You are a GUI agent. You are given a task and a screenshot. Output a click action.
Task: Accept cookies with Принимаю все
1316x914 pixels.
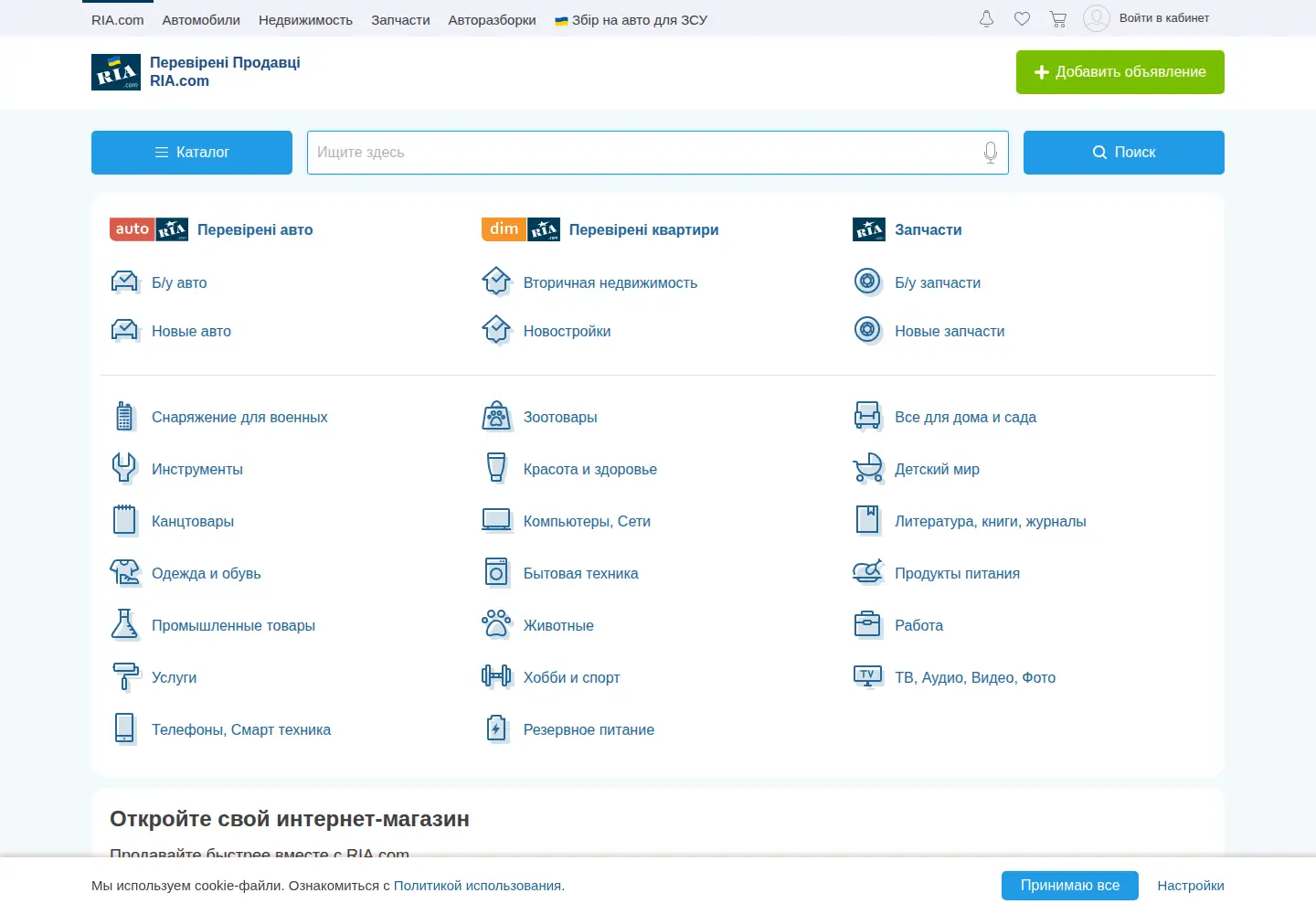[1070, 886]
